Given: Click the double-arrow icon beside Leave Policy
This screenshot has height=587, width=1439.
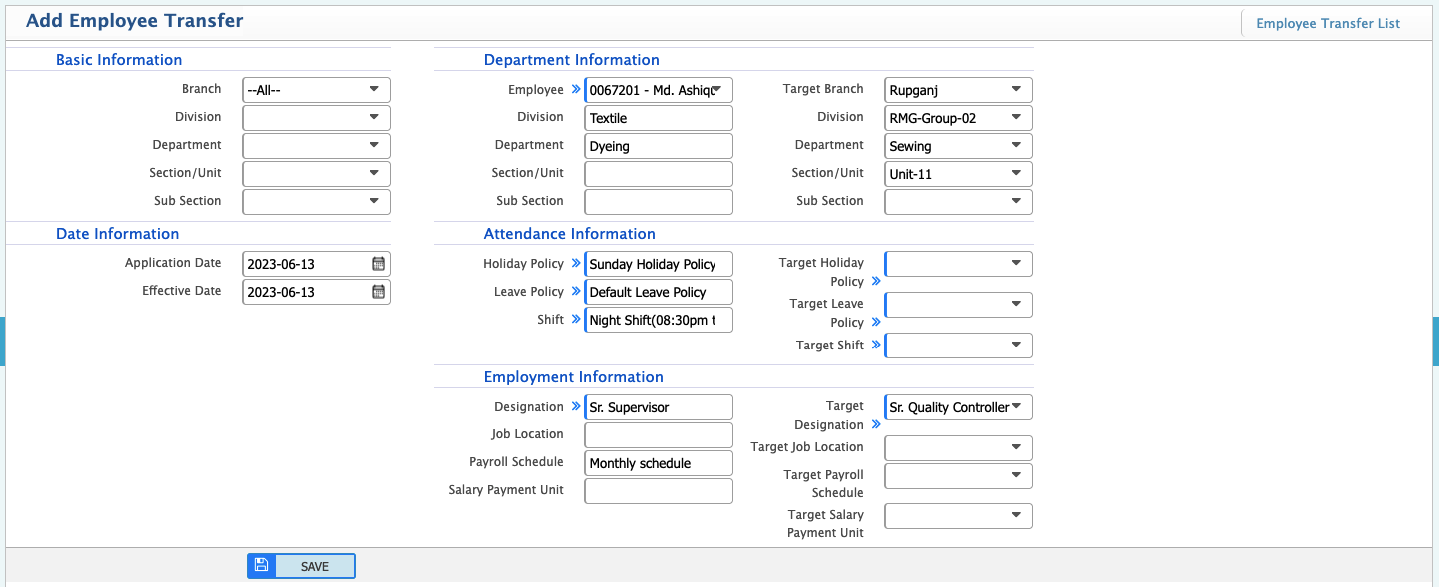Looking at the screenshot, I should click(x=575, y=292).
